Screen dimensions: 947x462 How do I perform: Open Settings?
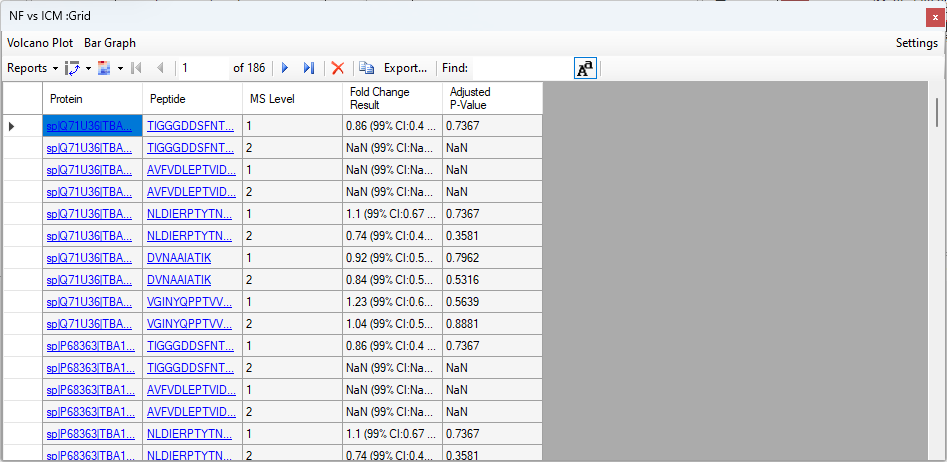pos(916,43)
